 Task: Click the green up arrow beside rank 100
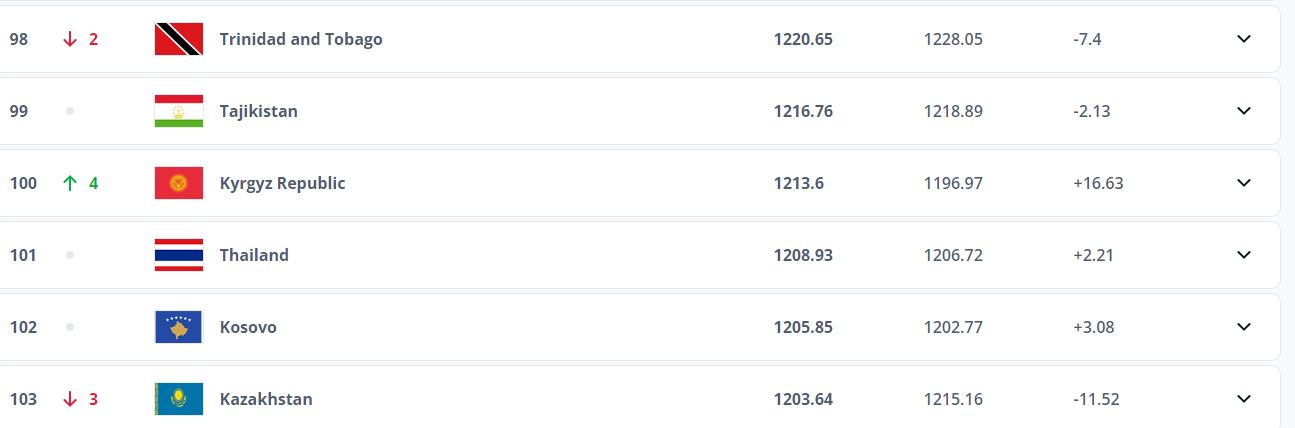[70, 183]
